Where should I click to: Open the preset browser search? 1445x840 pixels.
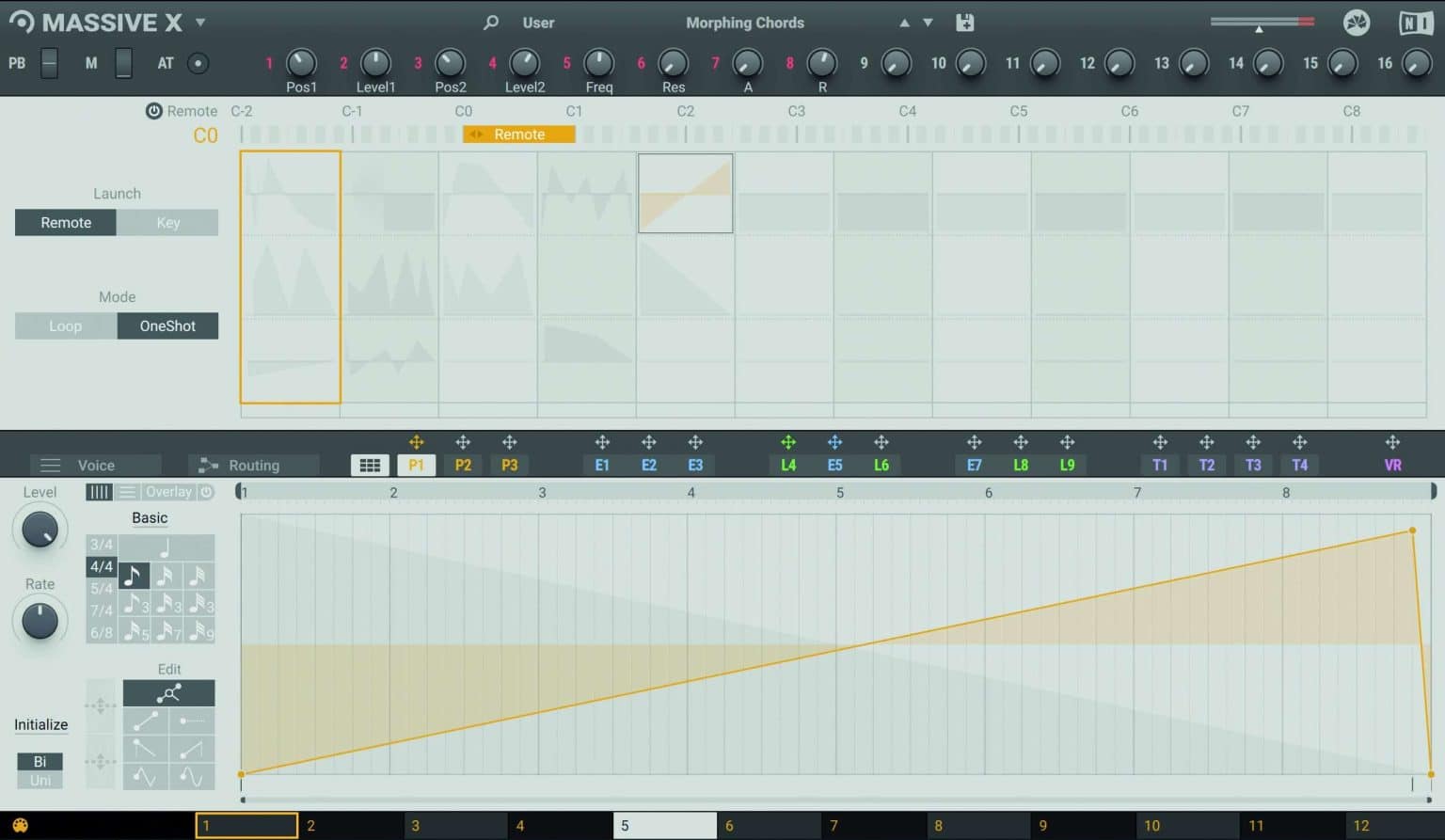490,22
